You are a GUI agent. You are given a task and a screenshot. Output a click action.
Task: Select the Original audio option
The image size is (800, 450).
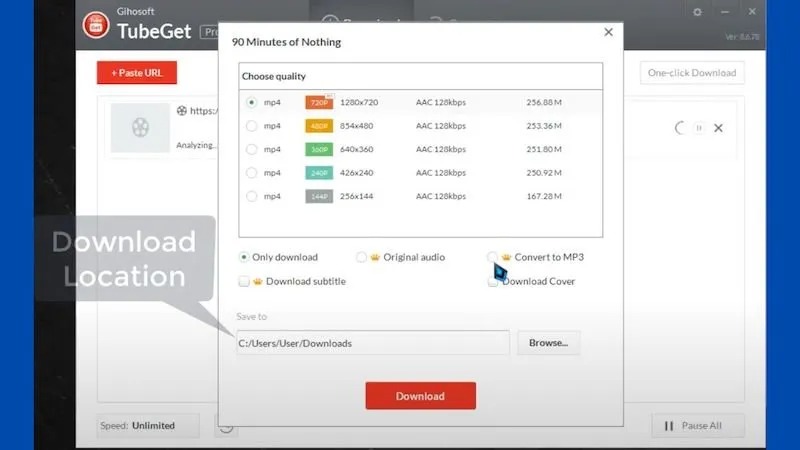pos(361,257)
